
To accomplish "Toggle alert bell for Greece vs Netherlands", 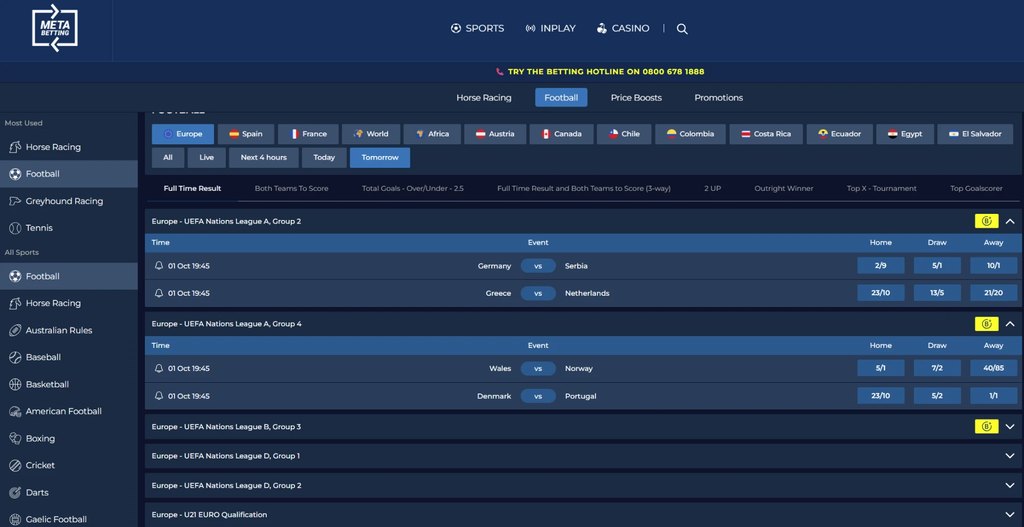I will point(159,293).
